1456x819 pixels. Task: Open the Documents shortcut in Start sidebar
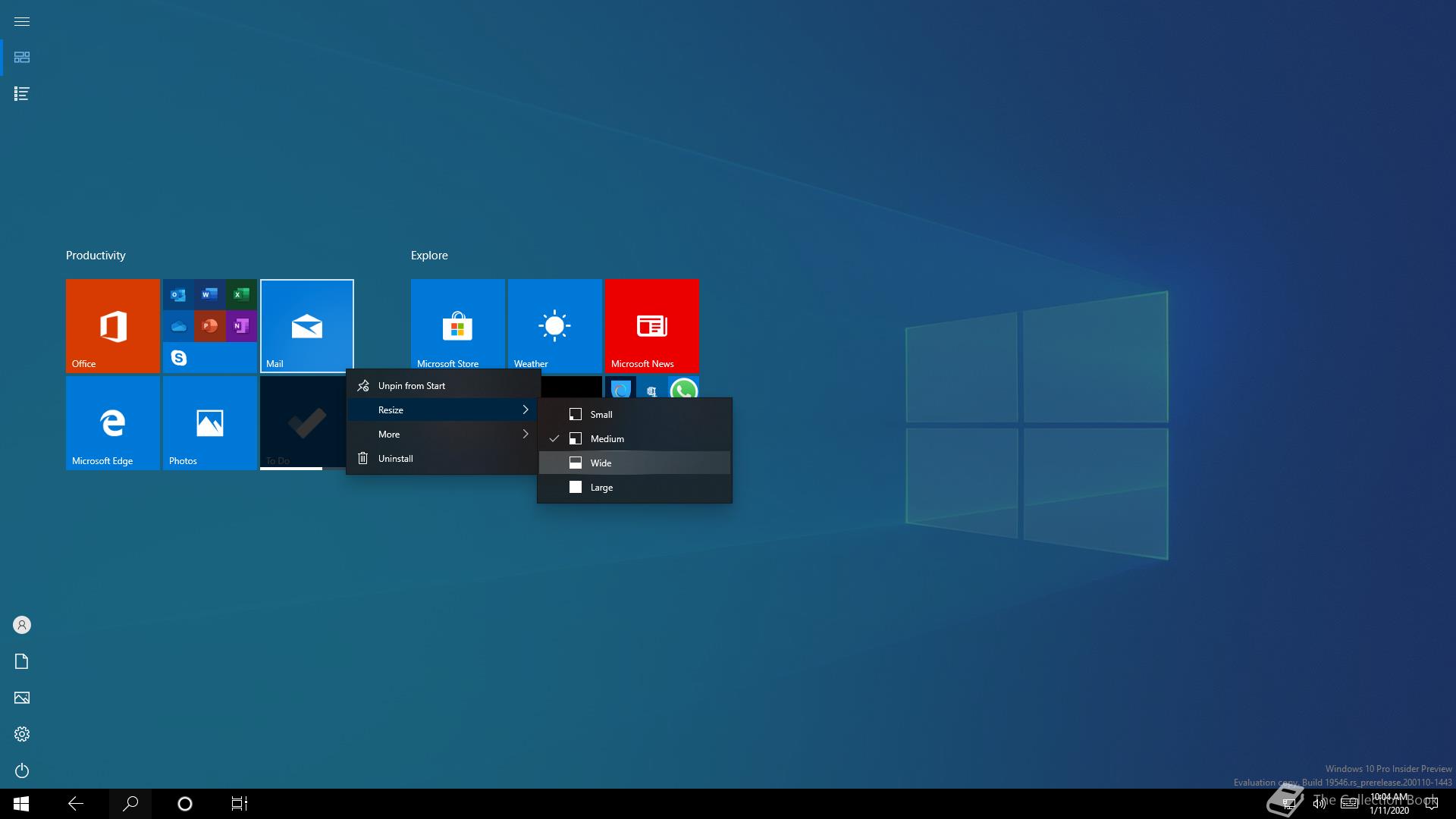22,661
